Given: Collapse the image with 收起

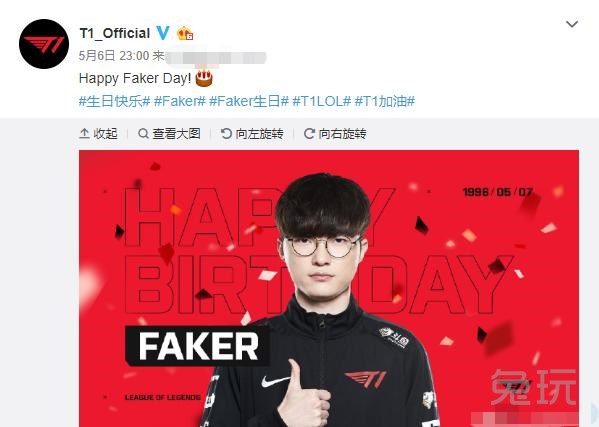Looking at the screenshot, I should coord(99,134).
